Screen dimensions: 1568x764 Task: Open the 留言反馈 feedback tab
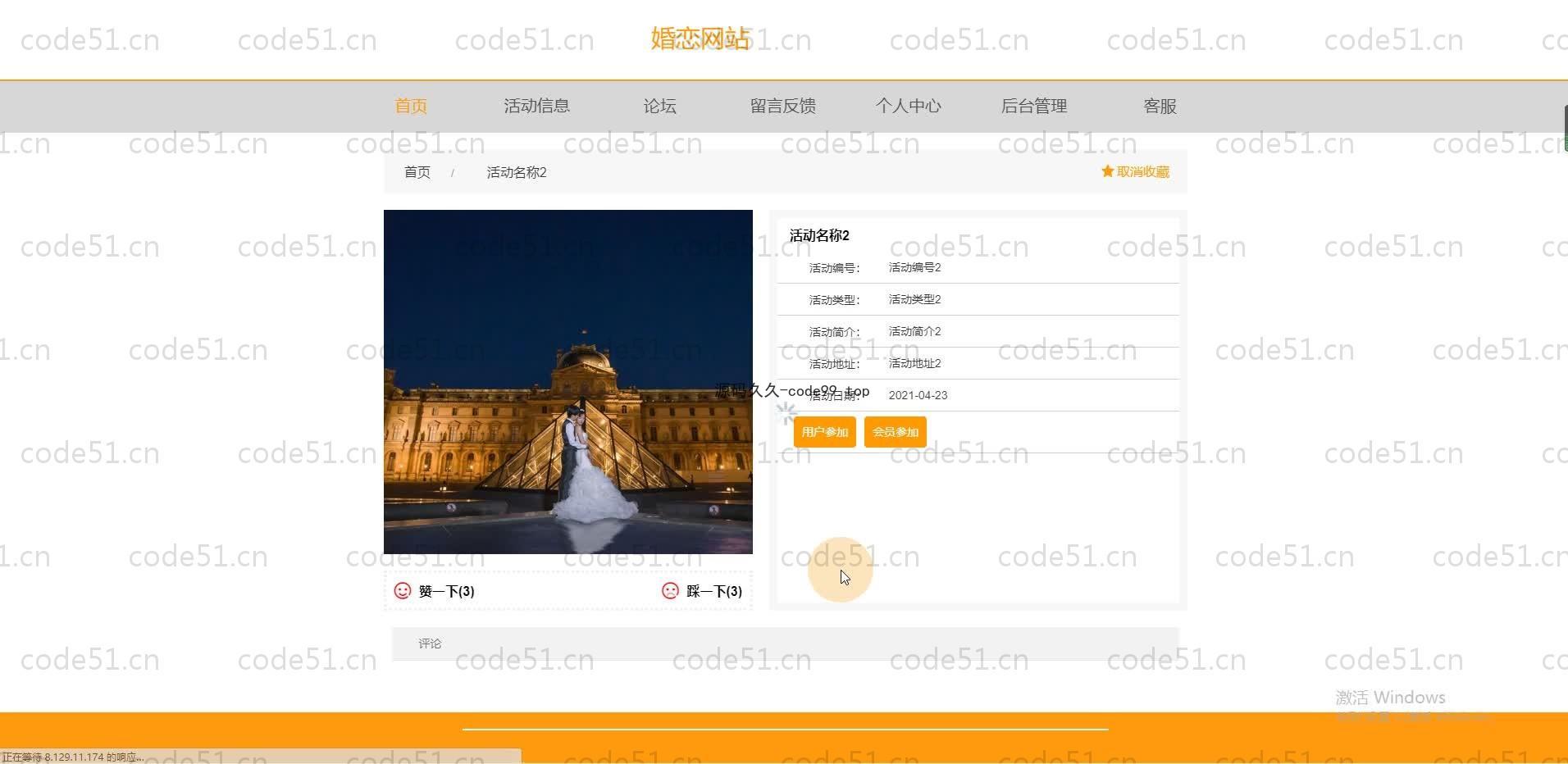click(x=782, y=107)
